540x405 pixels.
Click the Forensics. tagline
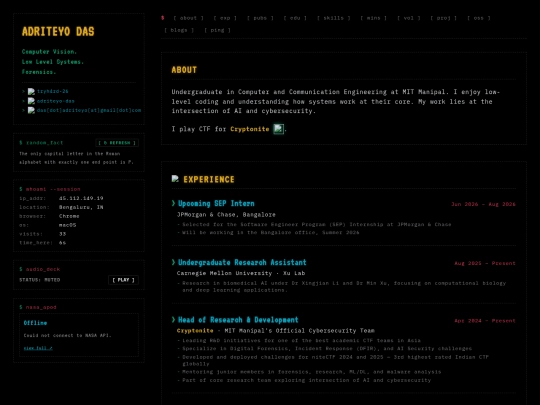39,72
